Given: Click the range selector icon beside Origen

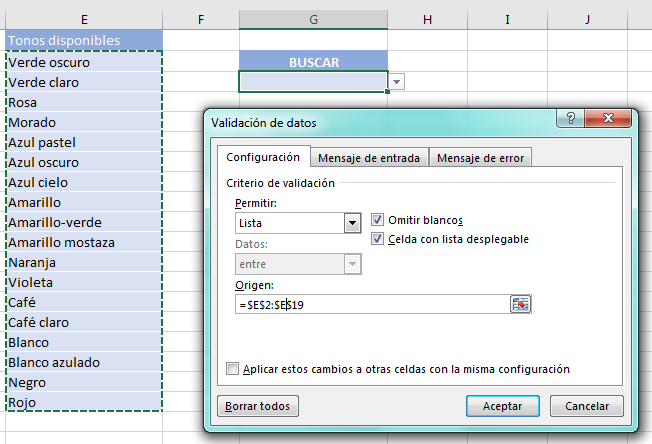Looking at the screenshot, I should coord(520,305).
